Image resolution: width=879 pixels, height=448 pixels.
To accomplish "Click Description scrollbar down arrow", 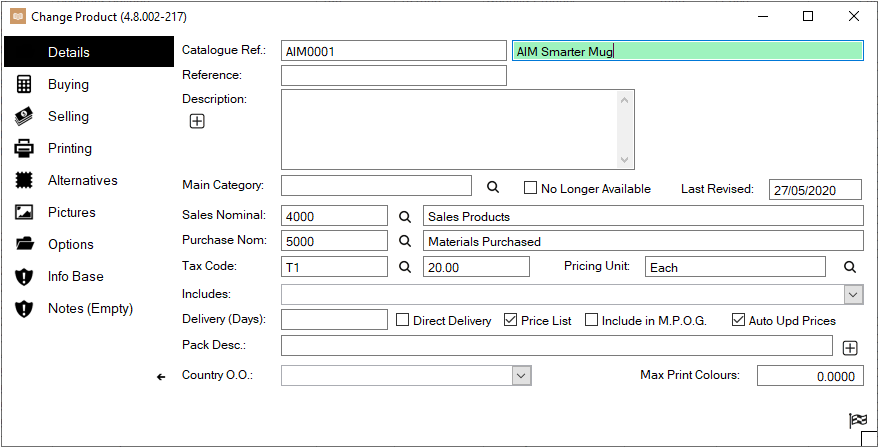I will (x=624, y=160).
